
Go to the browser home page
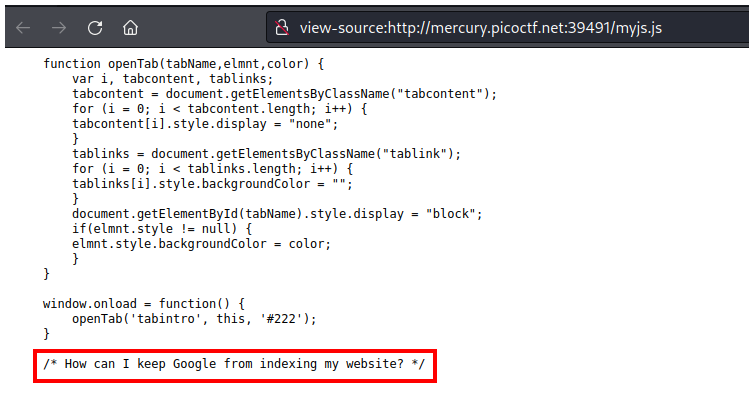131,26
